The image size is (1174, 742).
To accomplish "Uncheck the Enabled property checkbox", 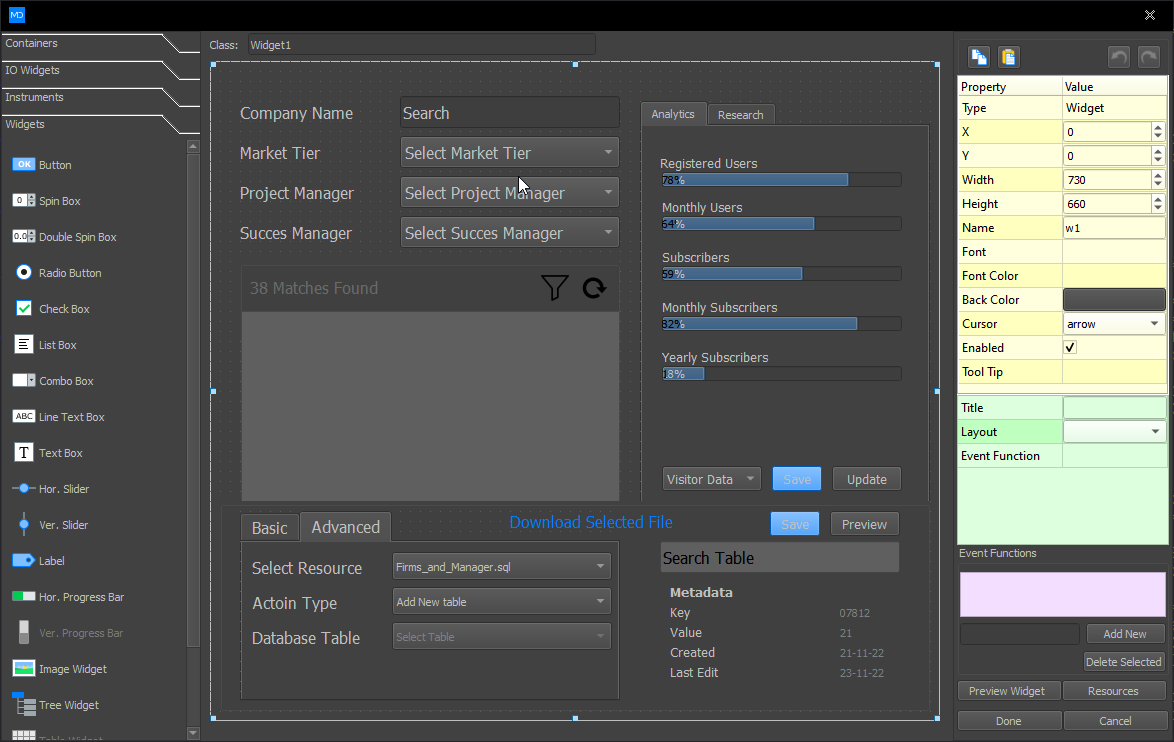I will click(1069, 347).
